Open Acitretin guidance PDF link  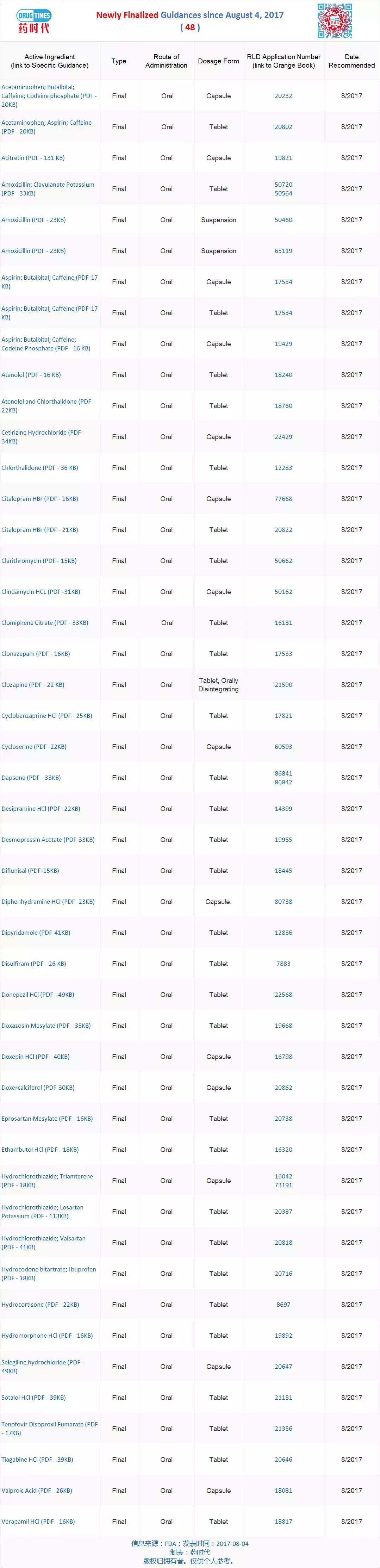click(x=33, y=158)
